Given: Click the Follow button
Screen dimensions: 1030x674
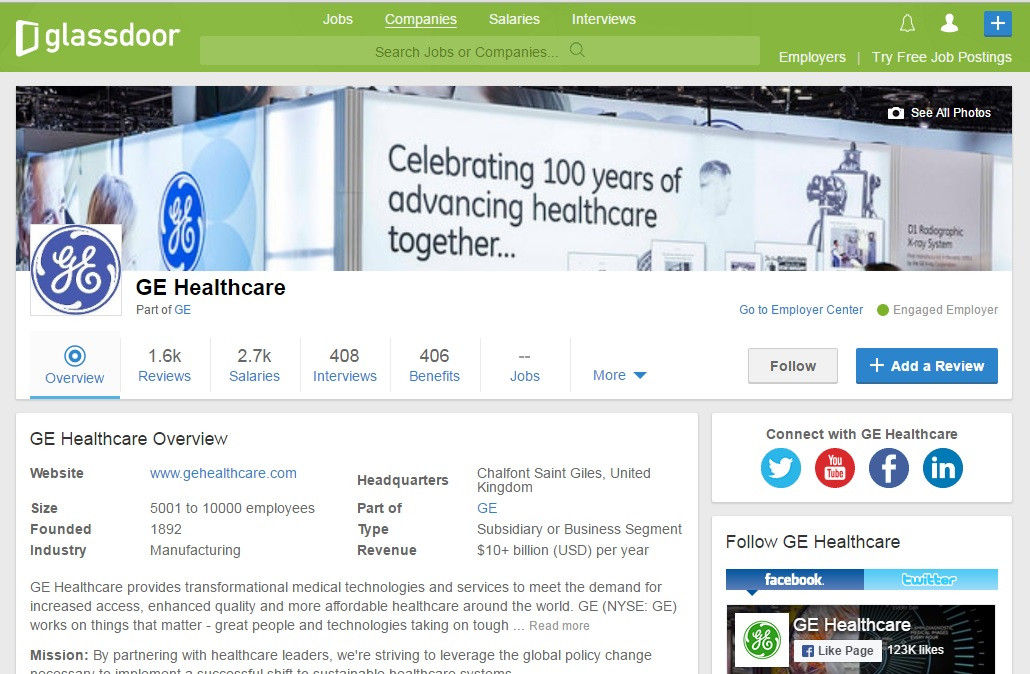Looking at the screenshot, I should 793,366.
